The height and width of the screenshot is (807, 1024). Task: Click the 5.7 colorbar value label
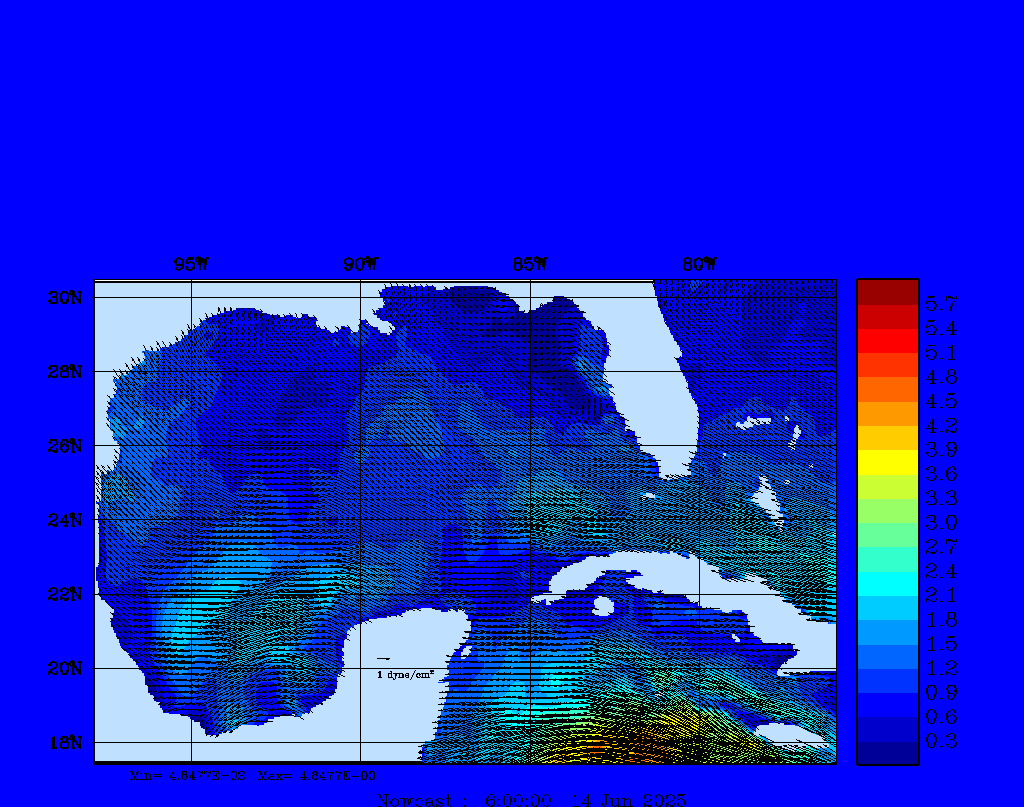pos(941,303)
